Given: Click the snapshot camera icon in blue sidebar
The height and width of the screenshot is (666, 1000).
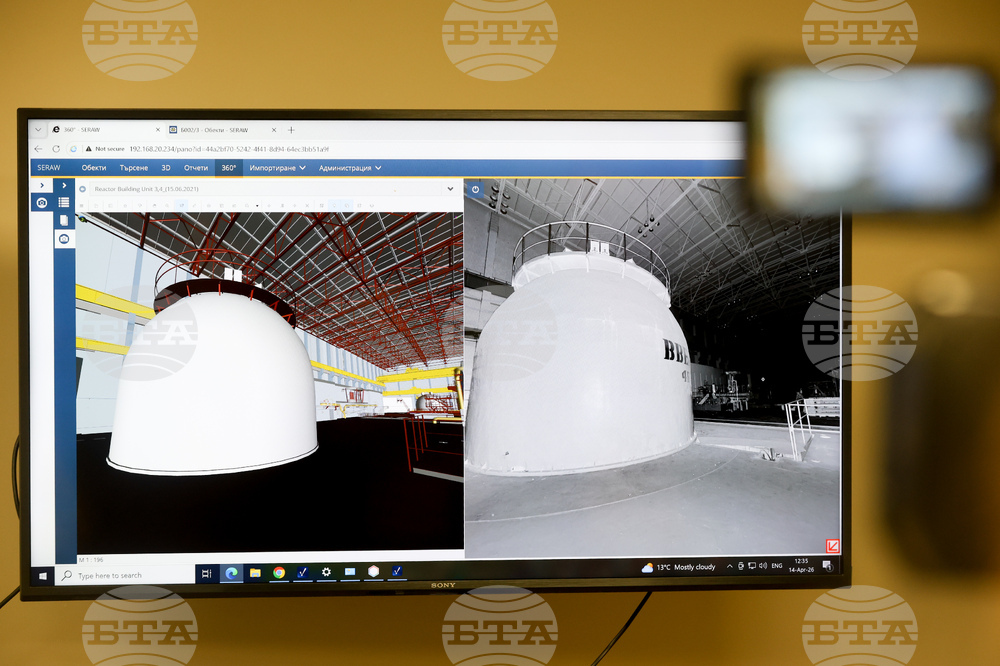Looking at the screenshot, I should 64,239.
